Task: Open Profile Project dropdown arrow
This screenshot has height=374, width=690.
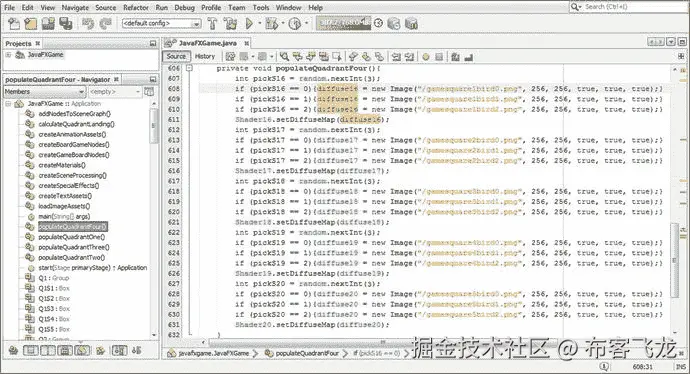Action: (x=306, y=23)
